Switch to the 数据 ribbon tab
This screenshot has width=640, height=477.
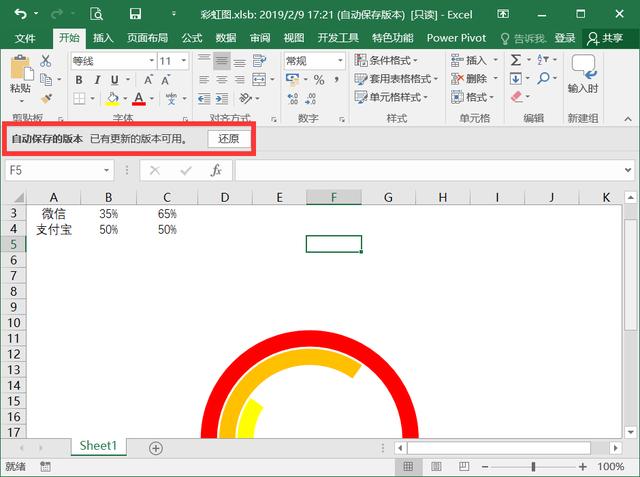click(226, 38)
